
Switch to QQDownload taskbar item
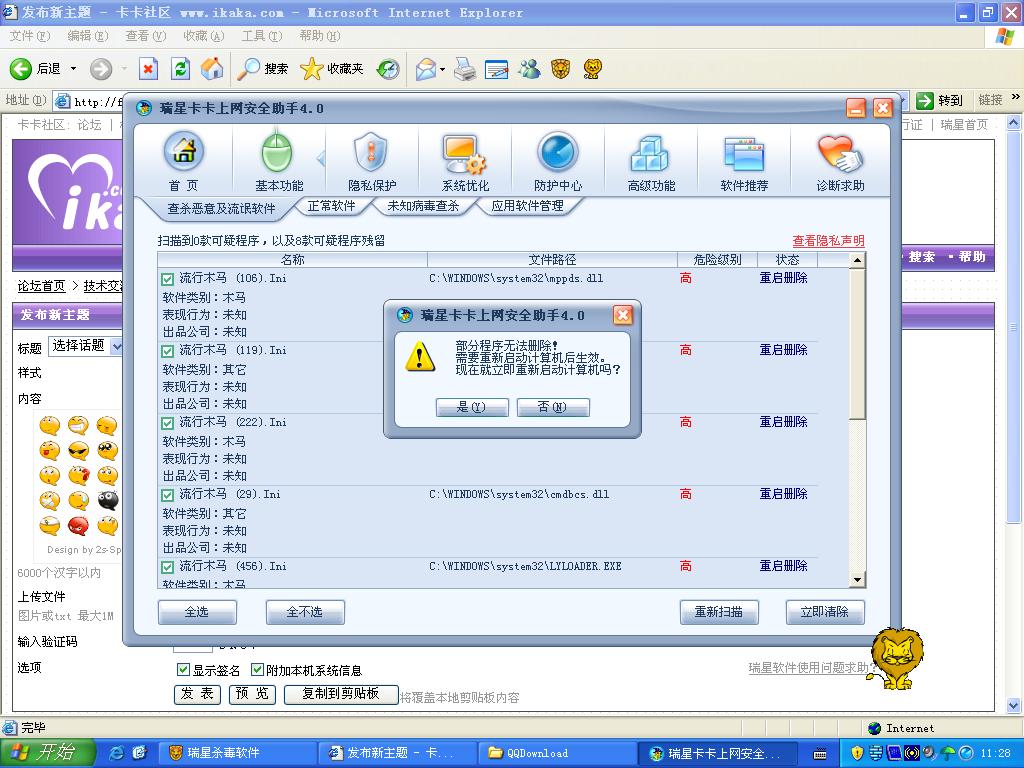pyautogui.click(x=557, y=753)
